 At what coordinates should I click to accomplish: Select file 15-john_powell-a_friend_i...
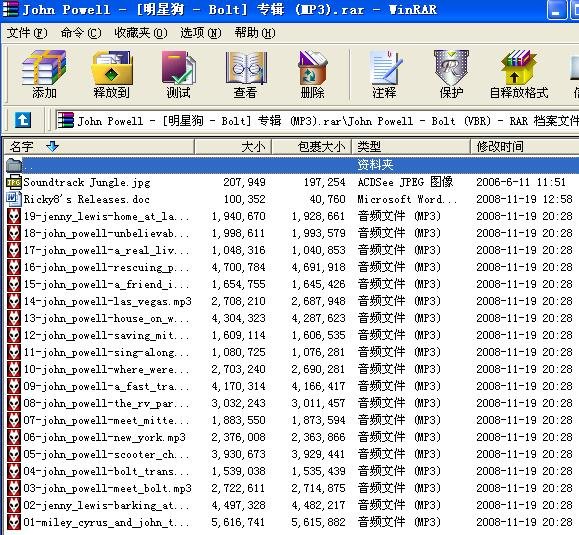(106, 284)
